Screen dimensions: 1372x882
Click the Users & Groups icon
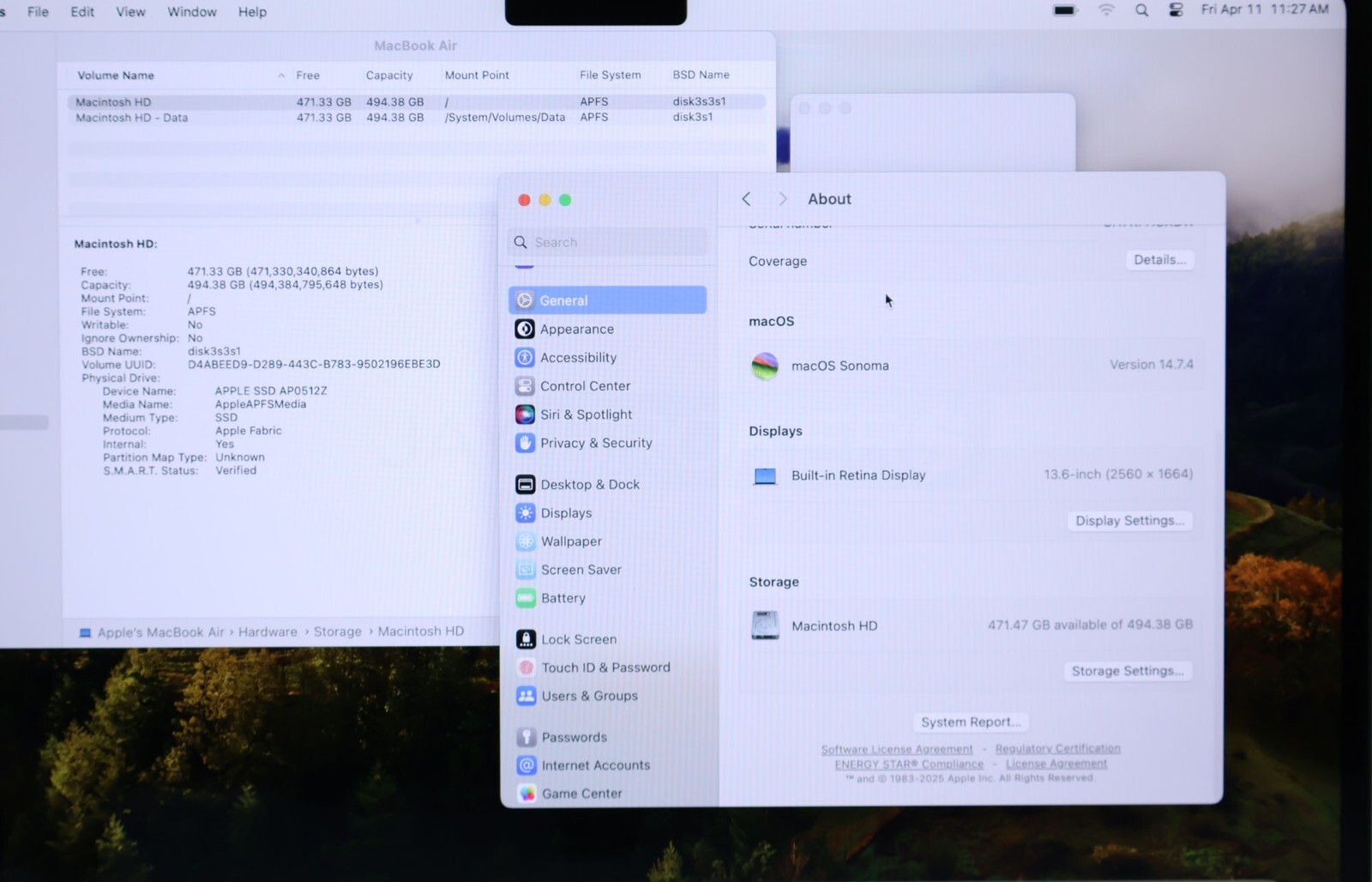click(527, 696)
